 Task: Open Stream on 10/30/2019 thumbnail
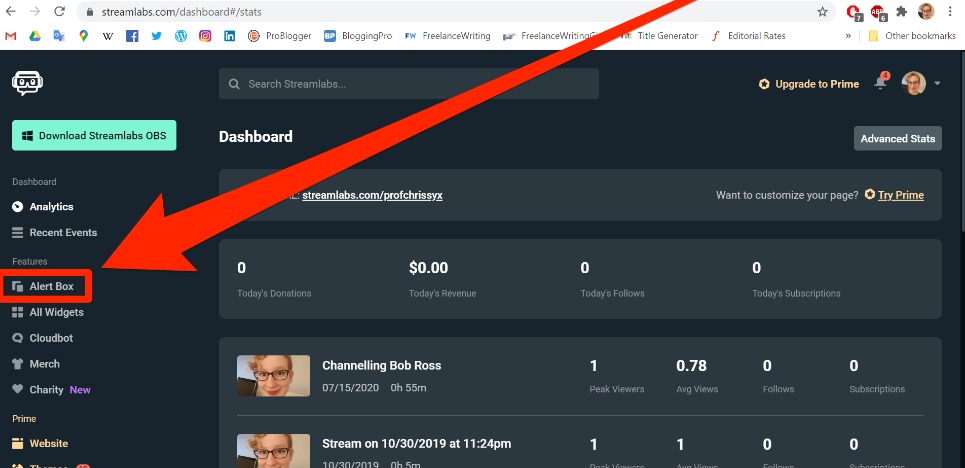(273, 451)
